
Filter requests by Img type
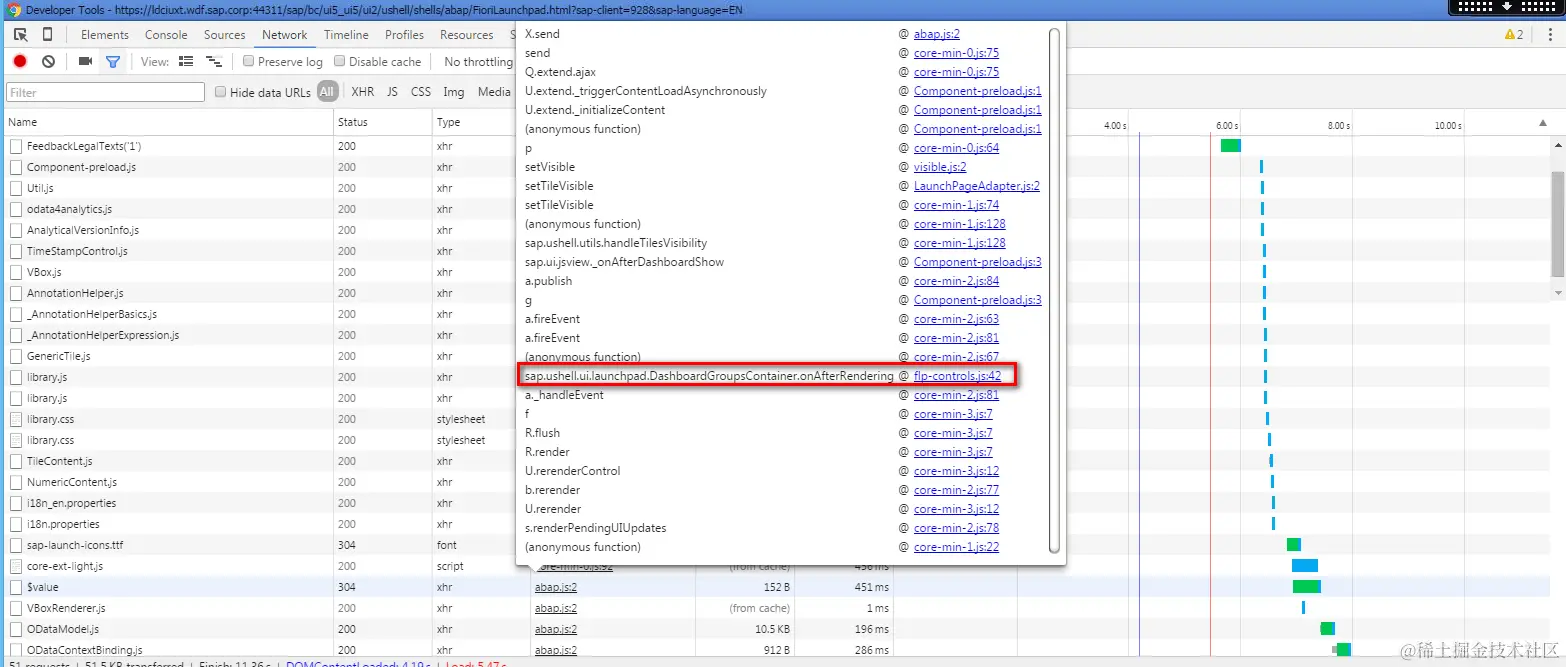pos(454,92)
